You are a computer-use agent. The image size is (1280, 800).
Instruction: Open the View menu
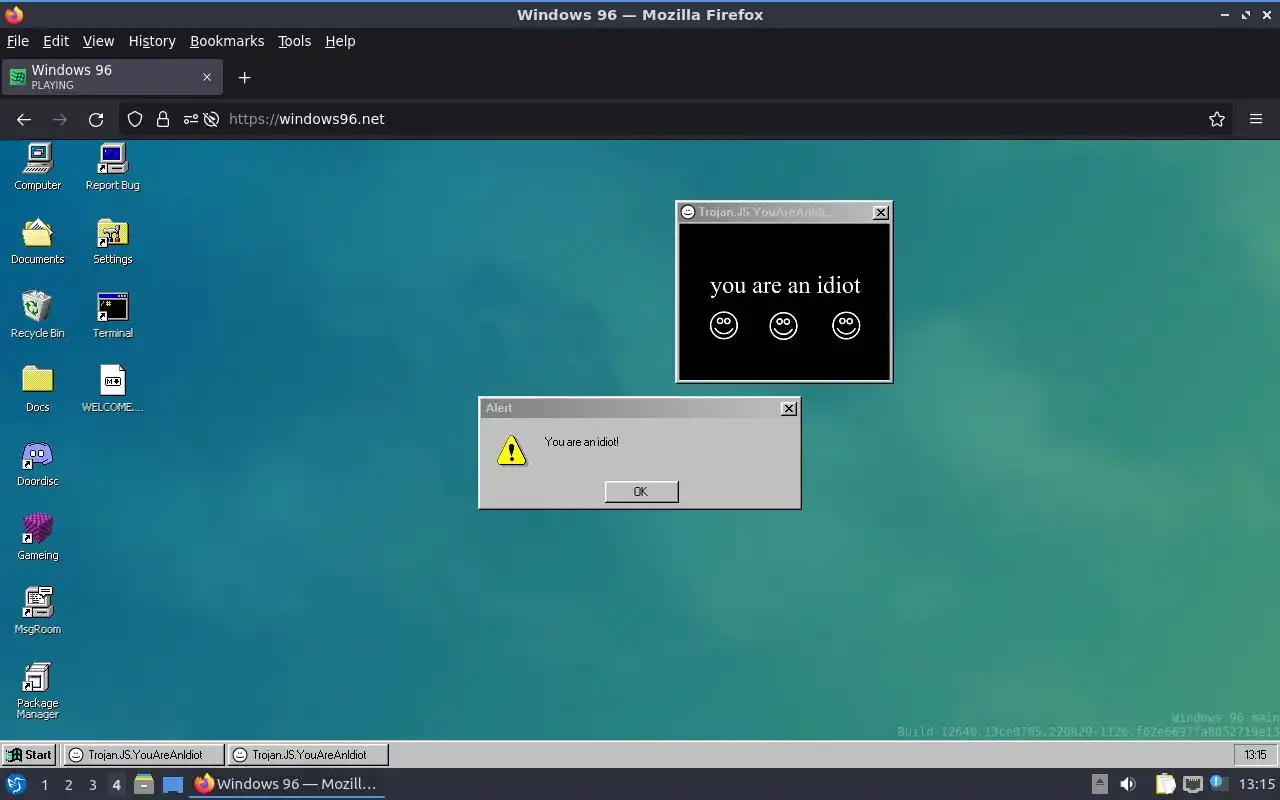pyautogui.click(x=98, y=41)
